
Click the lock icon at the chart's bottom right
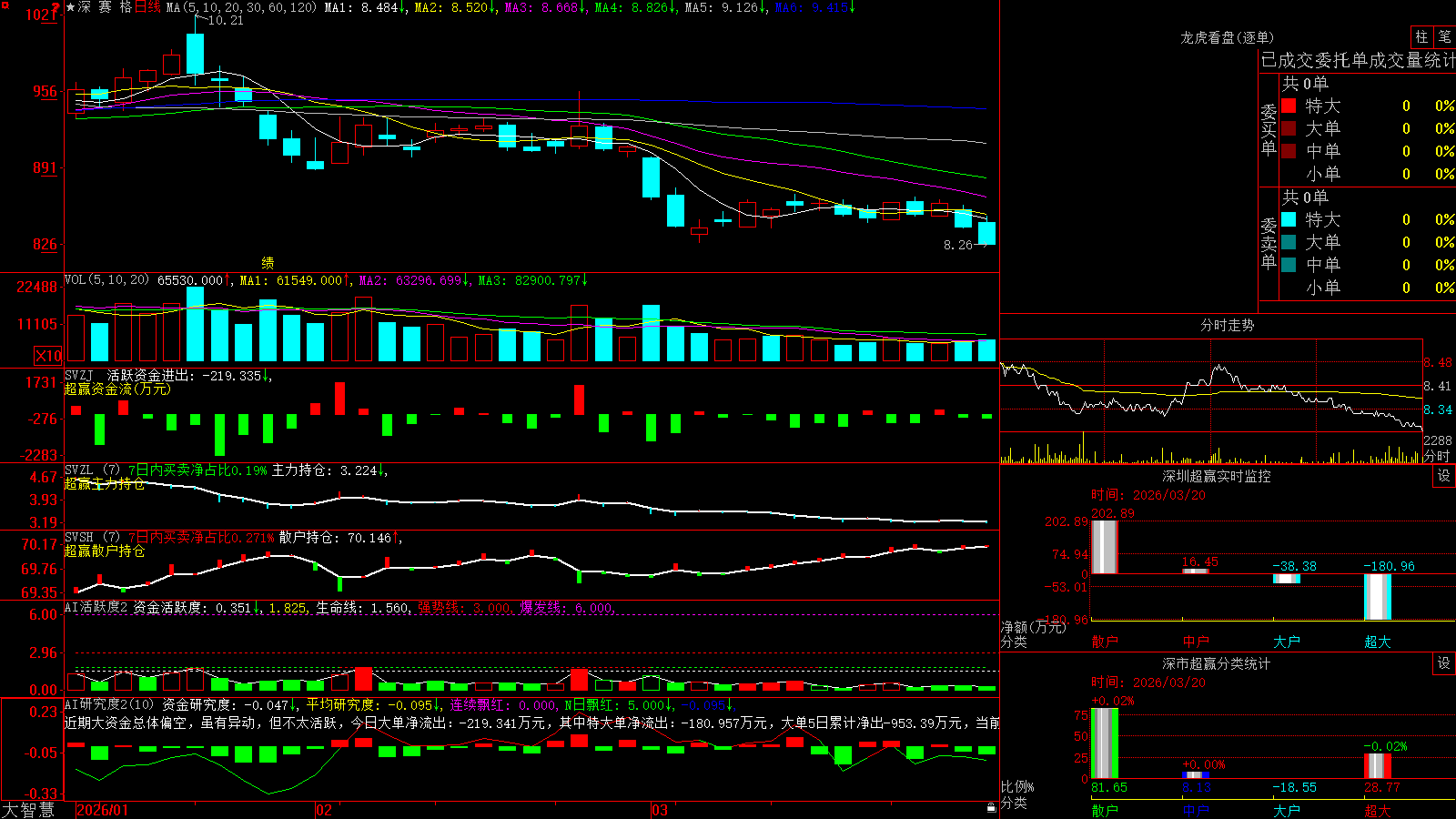pos(992,807)
